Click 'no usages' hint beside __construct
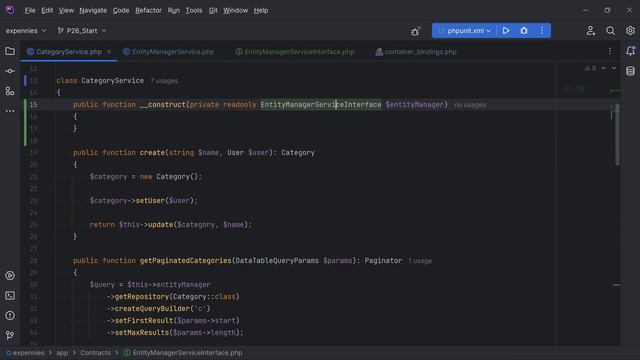This screenshot has height=360, width=640. pos(470,105)
